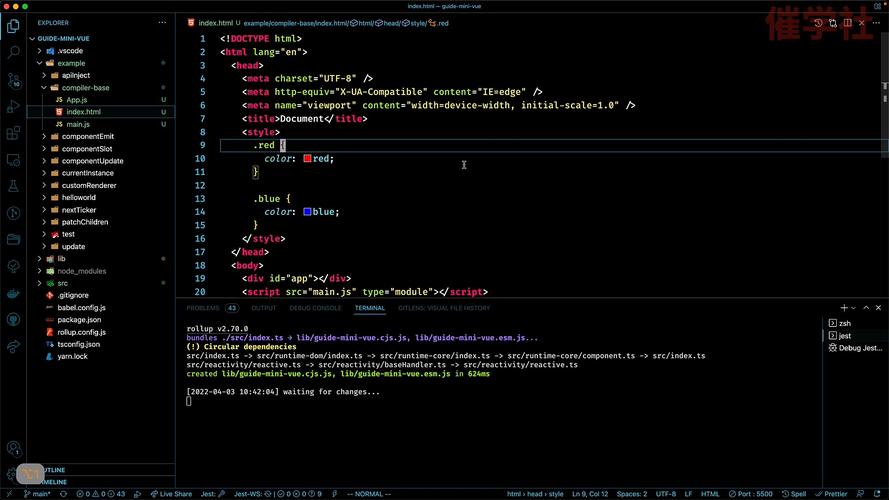
Task: Open the GitHub icon in activity bar
Action: click(x=13, y=320)
